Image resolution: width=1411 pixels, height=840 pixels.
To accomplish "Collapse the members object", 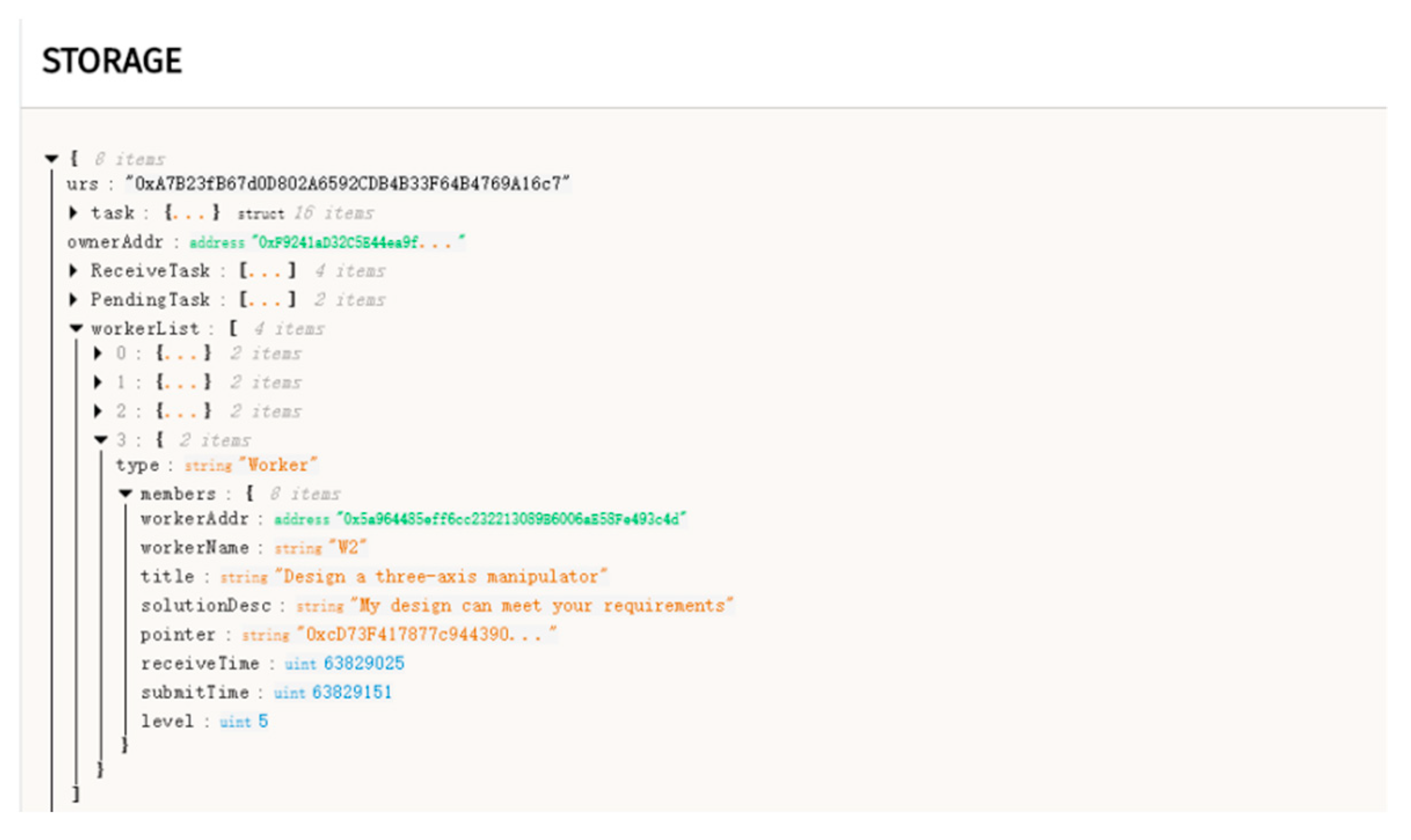I will coord(126,493).
